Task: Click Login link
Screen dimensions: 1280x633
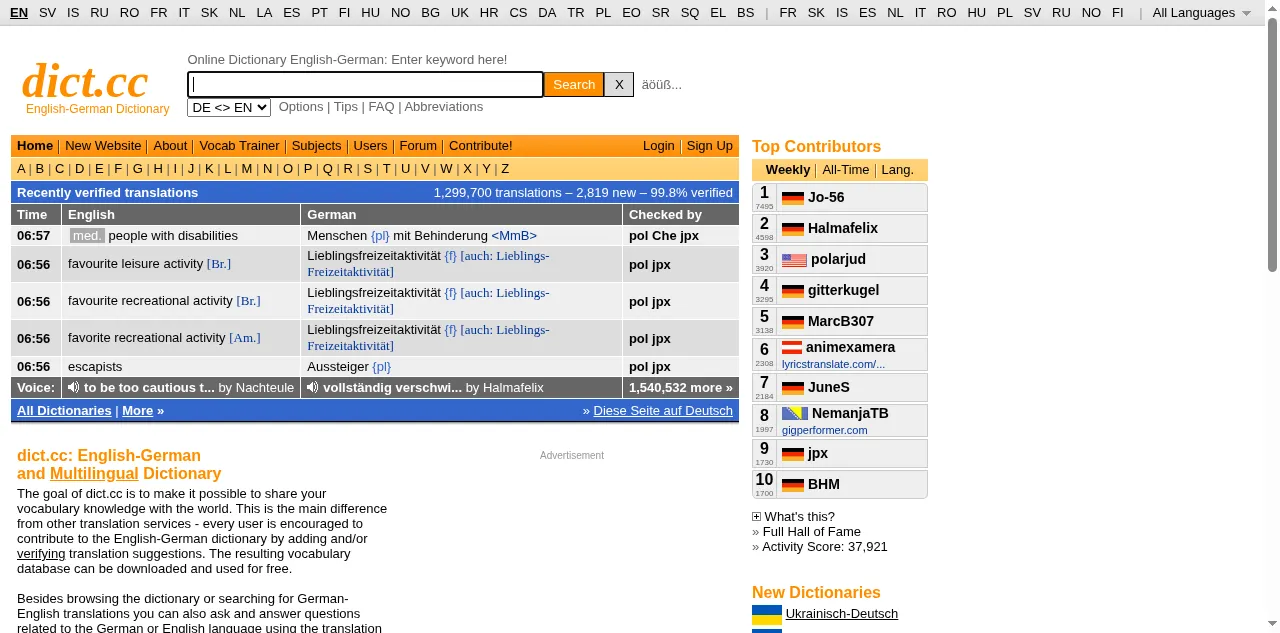Action: 659,146
